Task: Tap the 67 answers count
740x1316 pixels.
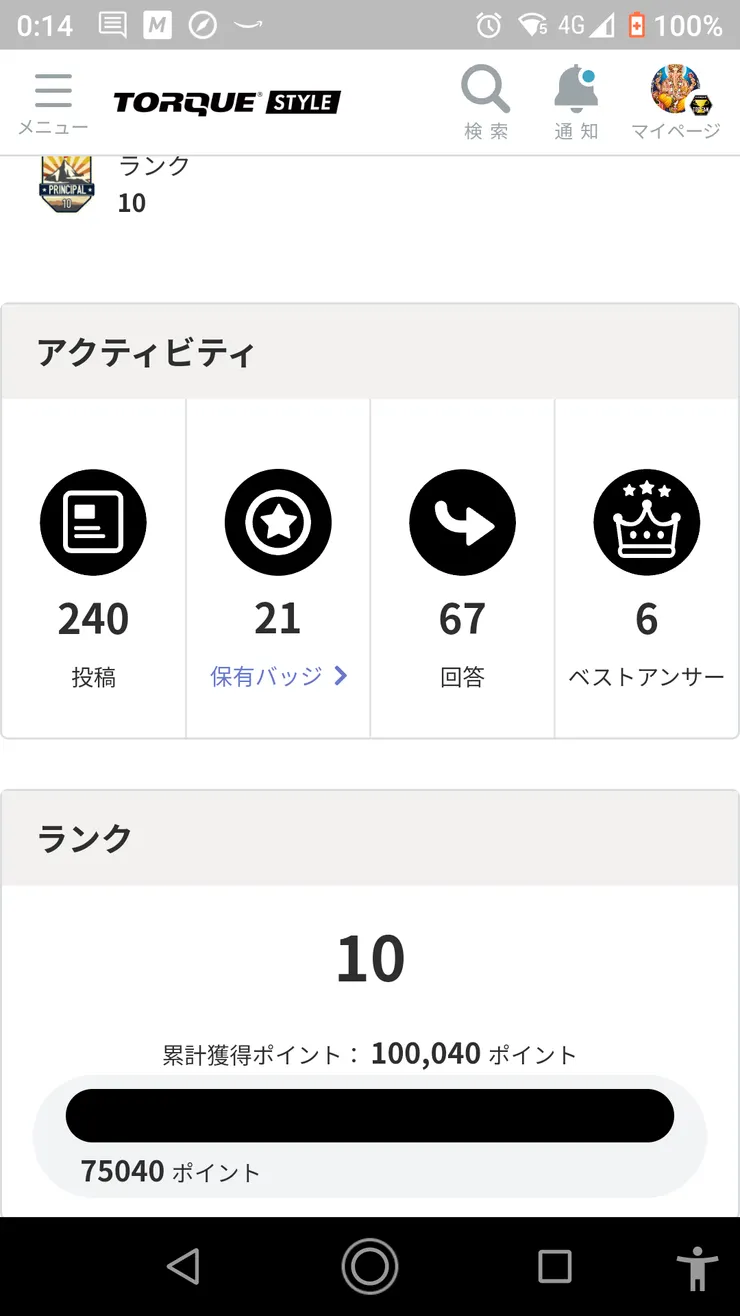Action: tap(462, 620)
